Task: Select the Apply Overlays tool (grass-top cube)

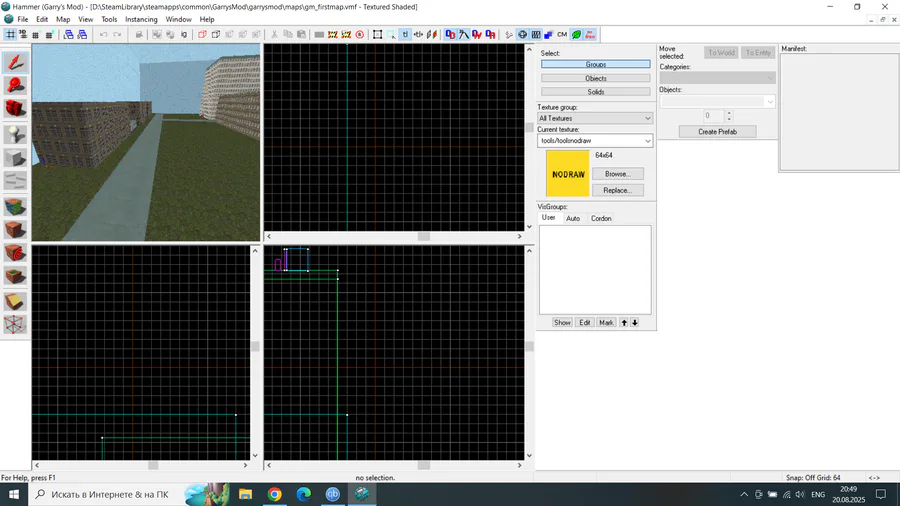Action: pos(15,277)
